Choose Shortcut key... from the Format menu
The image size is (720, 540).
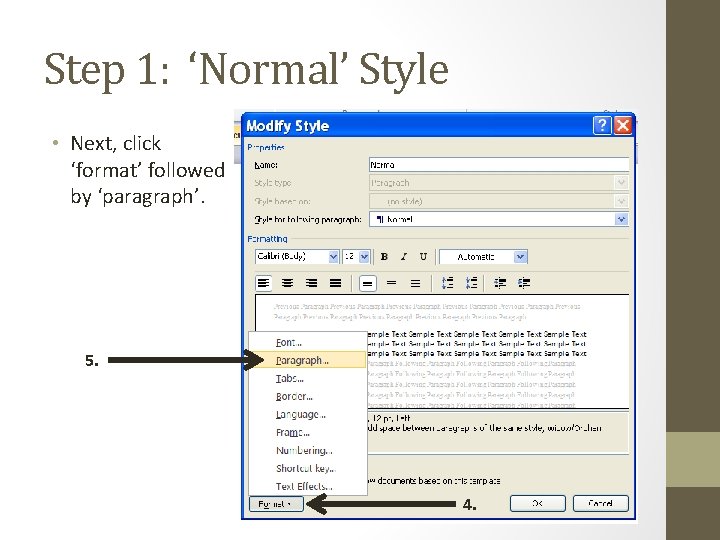[307, 468]
